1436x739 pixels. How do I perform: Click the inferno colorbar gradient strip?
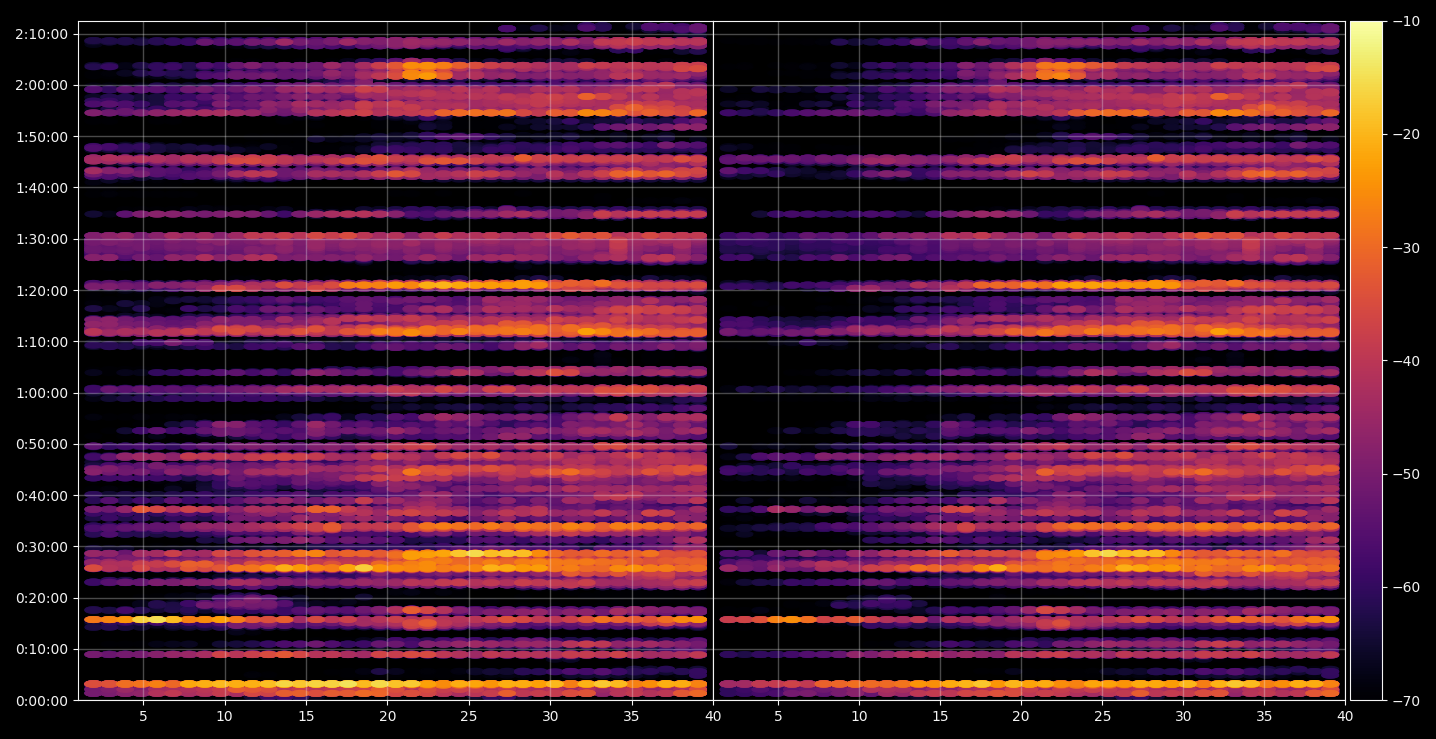click(1366, 361)
